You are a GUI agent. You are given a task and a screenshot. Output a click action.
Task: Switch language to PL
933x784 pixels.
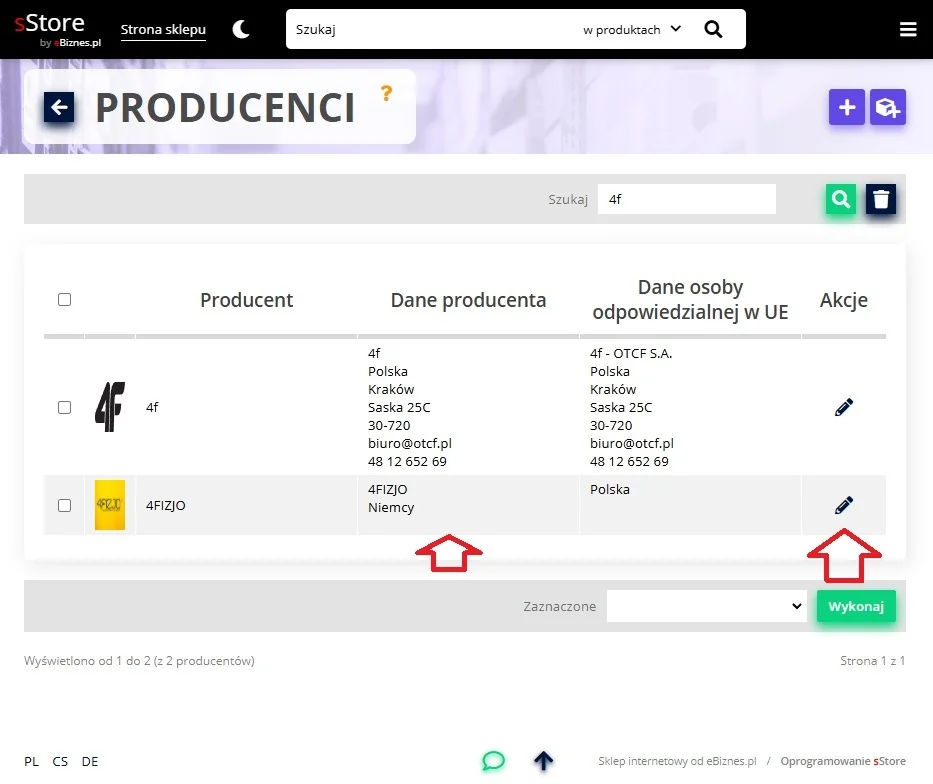[32, 761]
